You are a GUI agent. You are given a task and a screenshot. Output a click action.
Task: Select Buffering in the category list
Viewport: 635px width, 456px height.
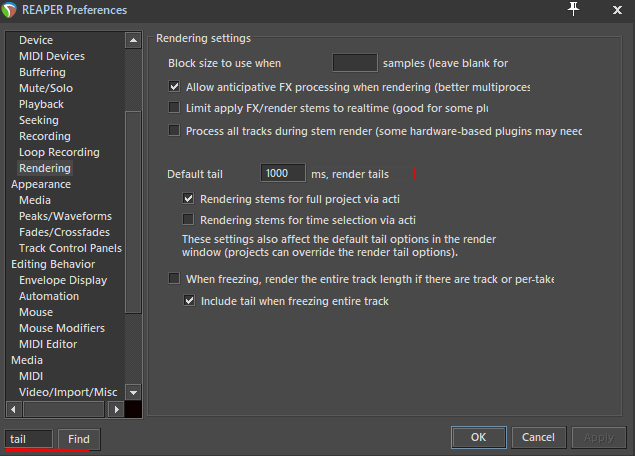(x=42, y=72)
